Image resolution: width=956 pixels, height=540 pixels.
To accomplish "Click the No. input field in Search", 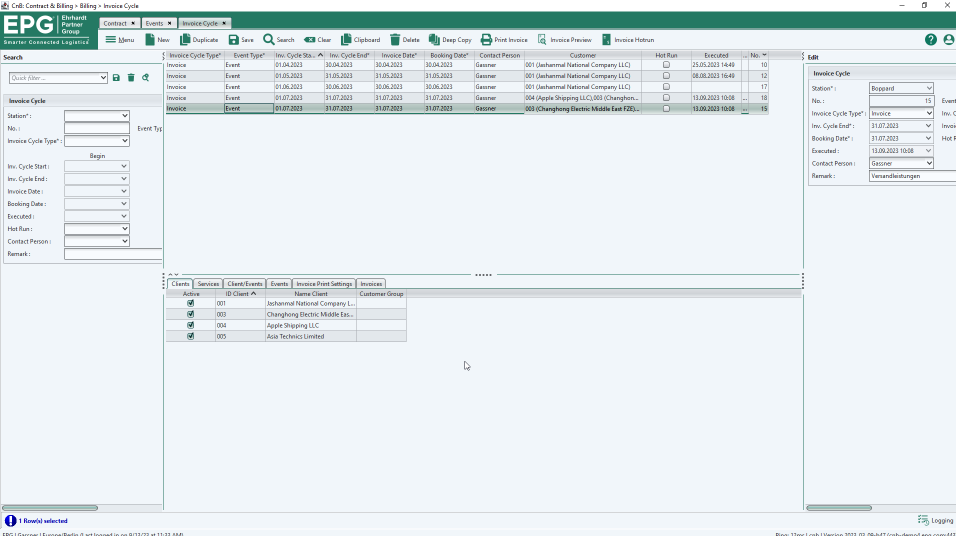I will pyautogui.click(x=97, y=129).
